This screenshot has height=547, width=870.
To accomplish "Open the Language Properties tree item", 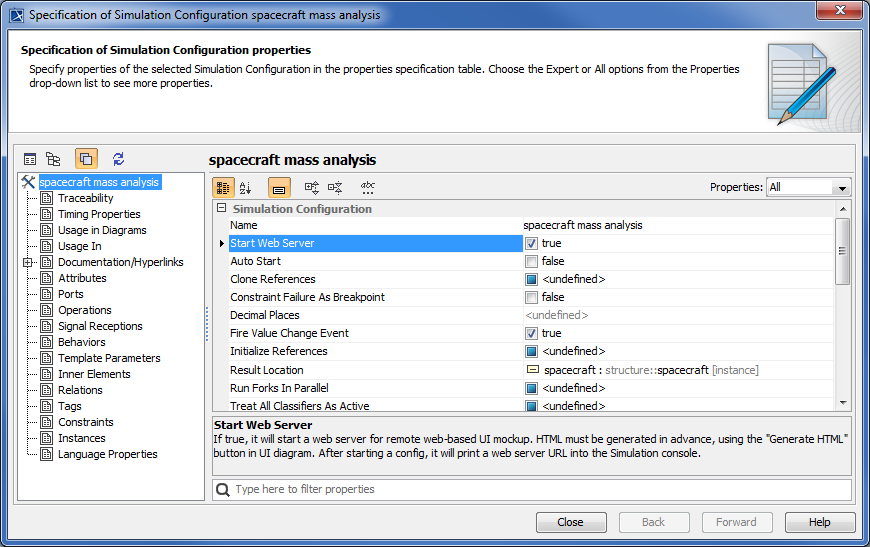I will [107, 454].
